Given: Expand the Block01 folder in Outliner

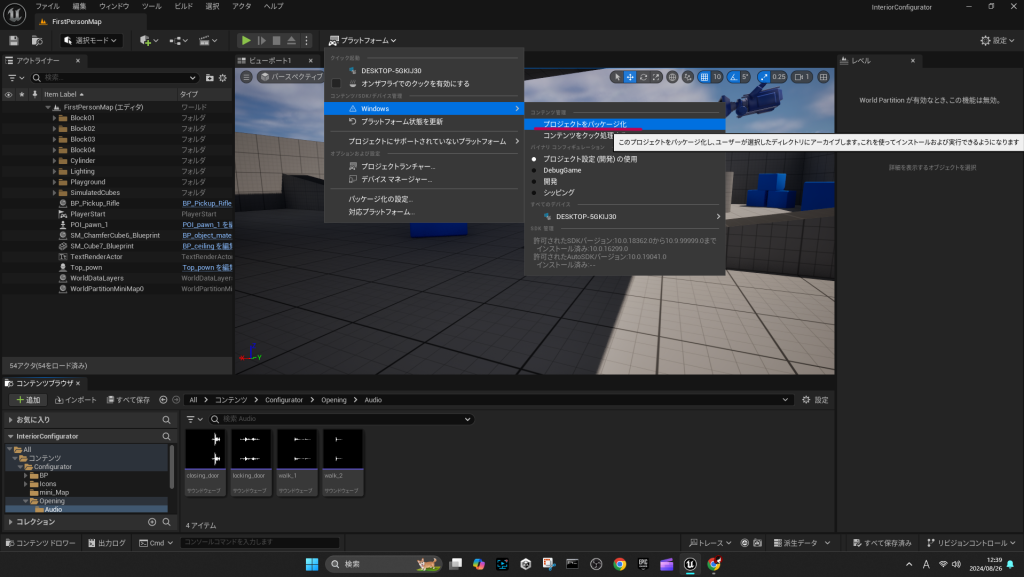Looking at the screenshot, I should point(54,117).
